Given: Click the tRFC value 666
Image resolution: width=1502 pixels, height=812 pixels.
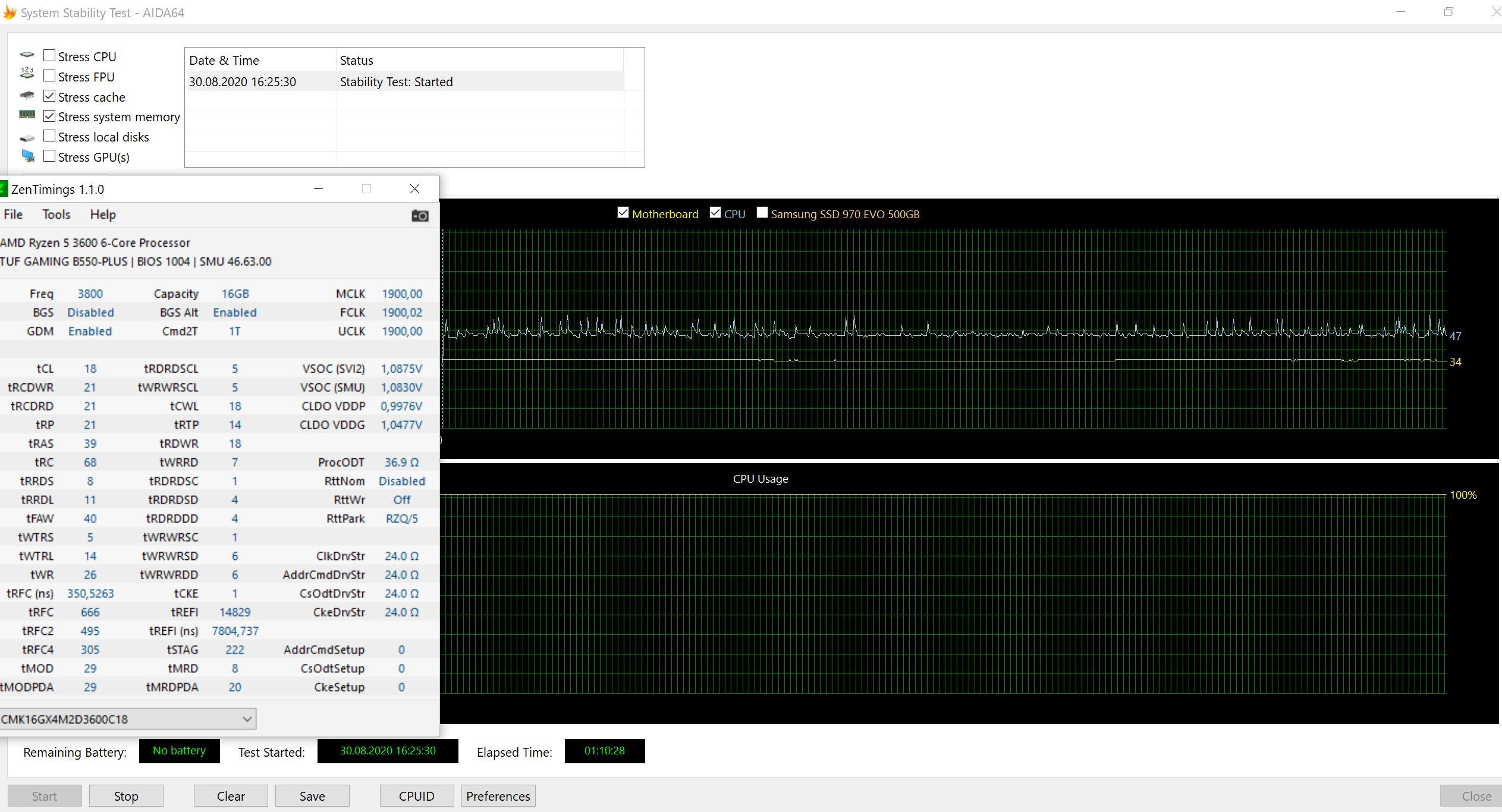Looking at the screenshot, I should point(90,612).
